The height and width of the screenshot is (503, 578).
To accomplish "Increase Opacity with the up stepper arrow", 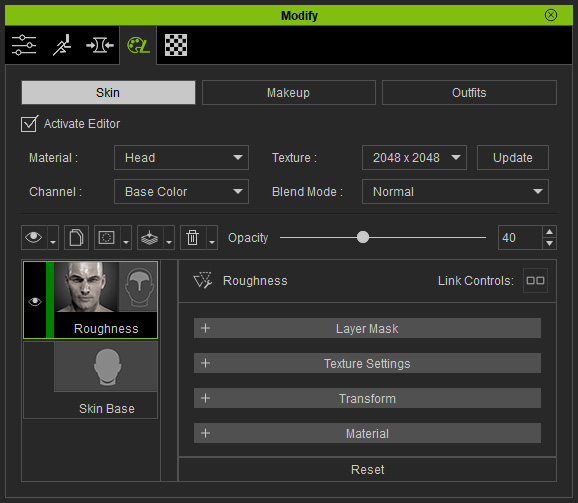I will [x=550, y=232].
